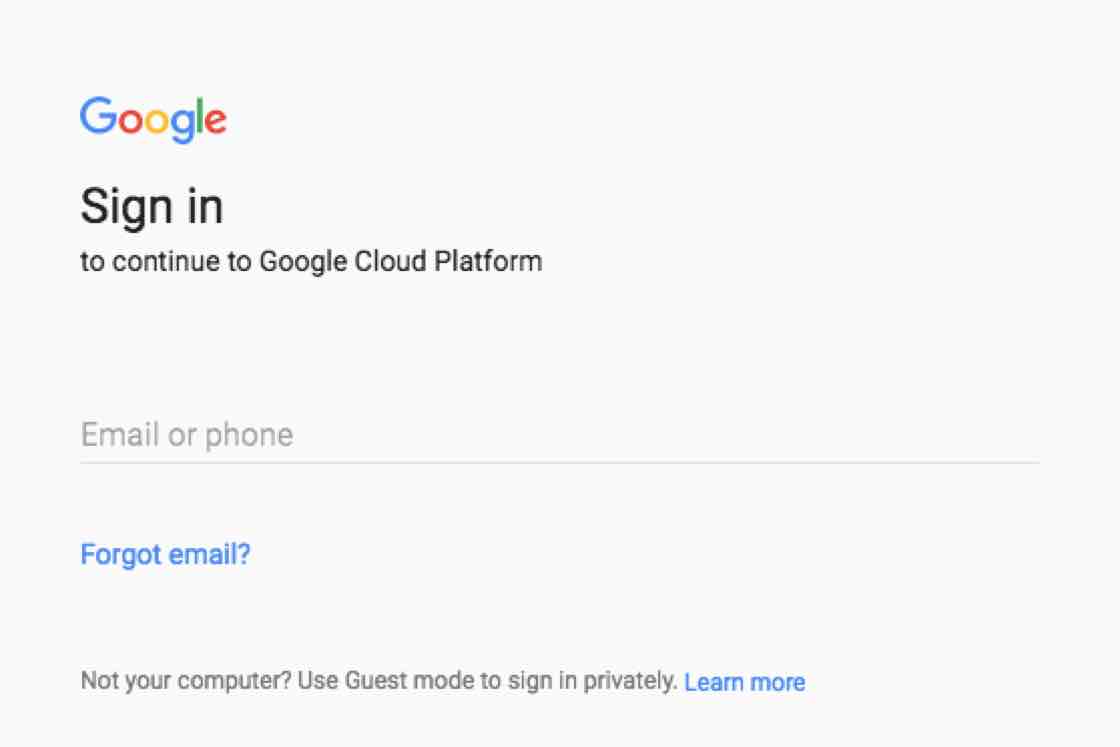The image size is (1120, 747).
Task: Click the words "Guest mode" in the notice
Action: click(x=390, y=682)
